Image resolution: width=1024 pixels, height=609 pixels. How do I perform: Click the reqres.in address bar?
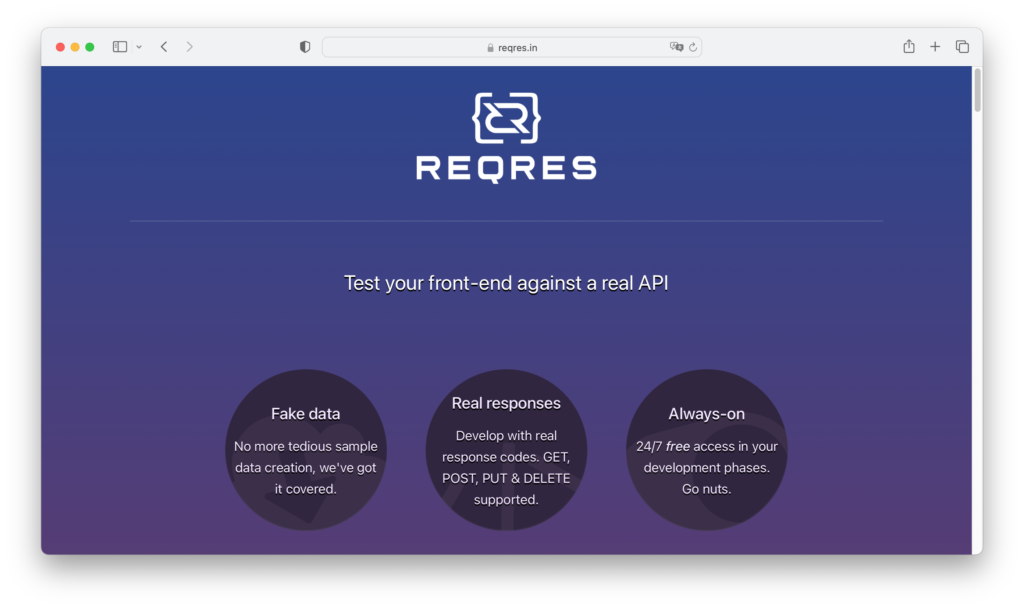(x=512, y=47)
